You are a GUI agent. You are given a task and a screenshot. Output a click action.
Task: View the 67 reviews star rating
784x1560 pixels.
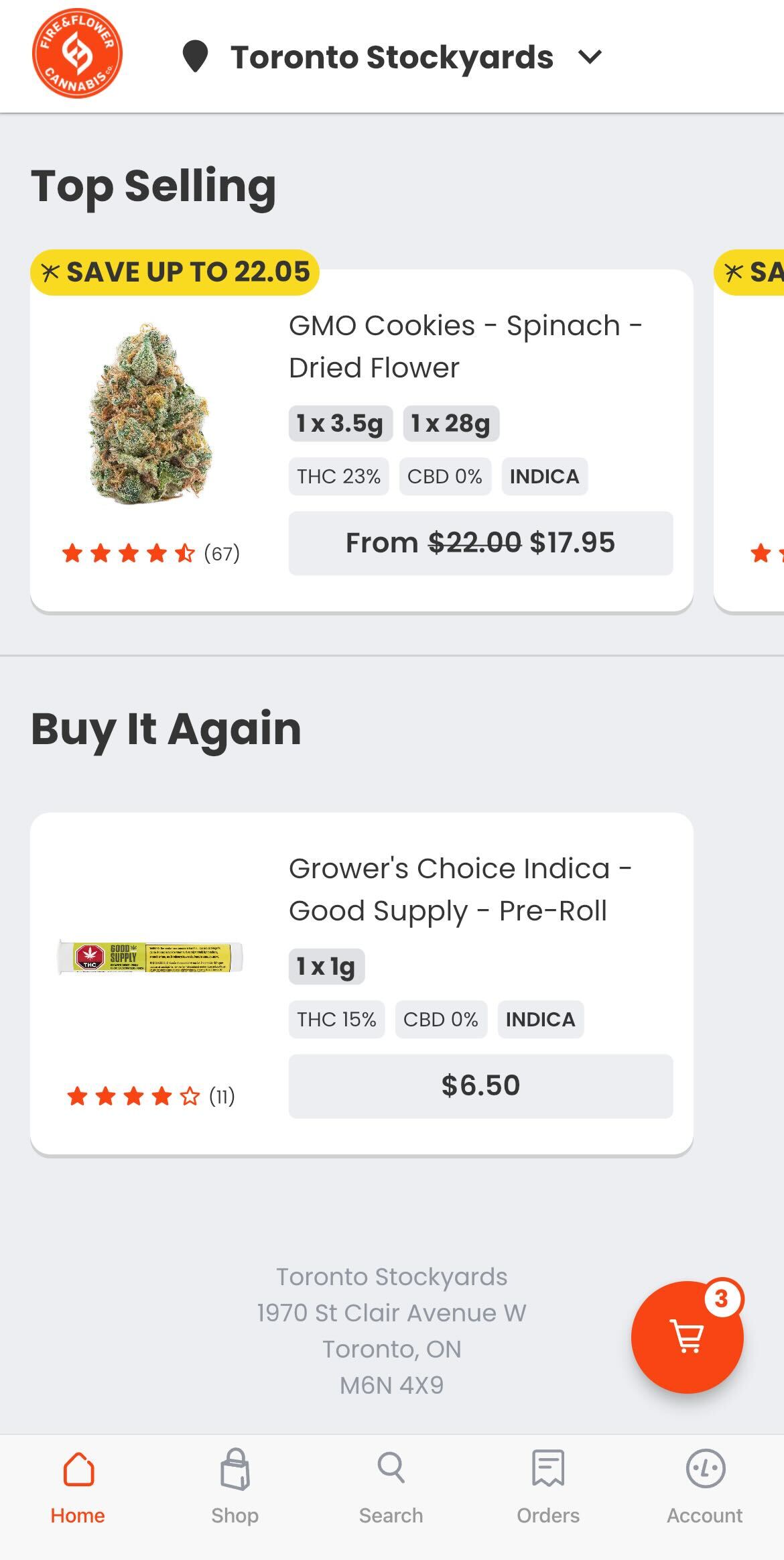[x=151, y=554]
